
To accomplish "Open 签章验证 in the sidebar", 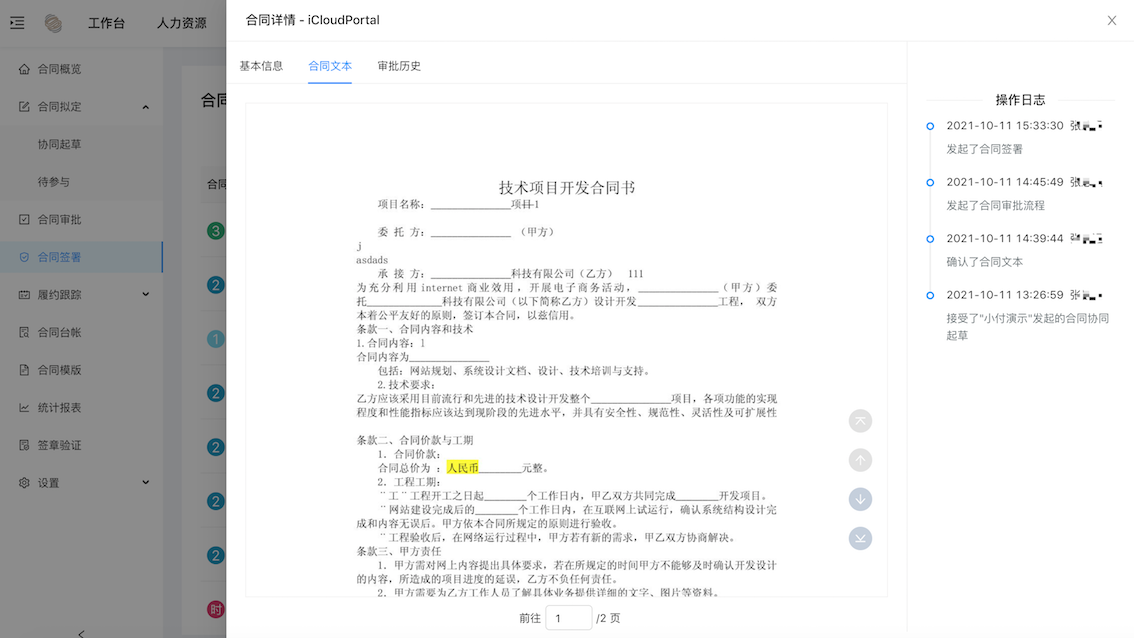I will 59,445.
